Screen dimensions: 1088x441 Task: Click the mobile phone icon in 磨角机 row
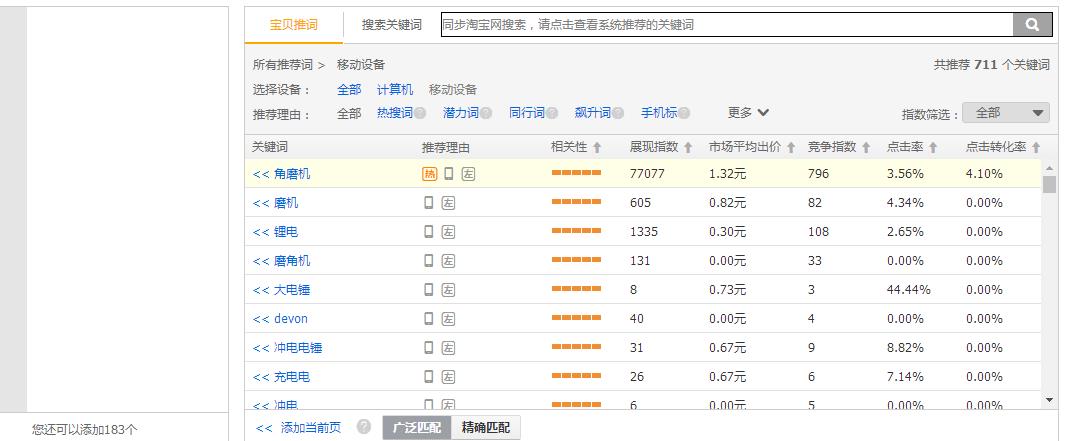pos(429,261)
